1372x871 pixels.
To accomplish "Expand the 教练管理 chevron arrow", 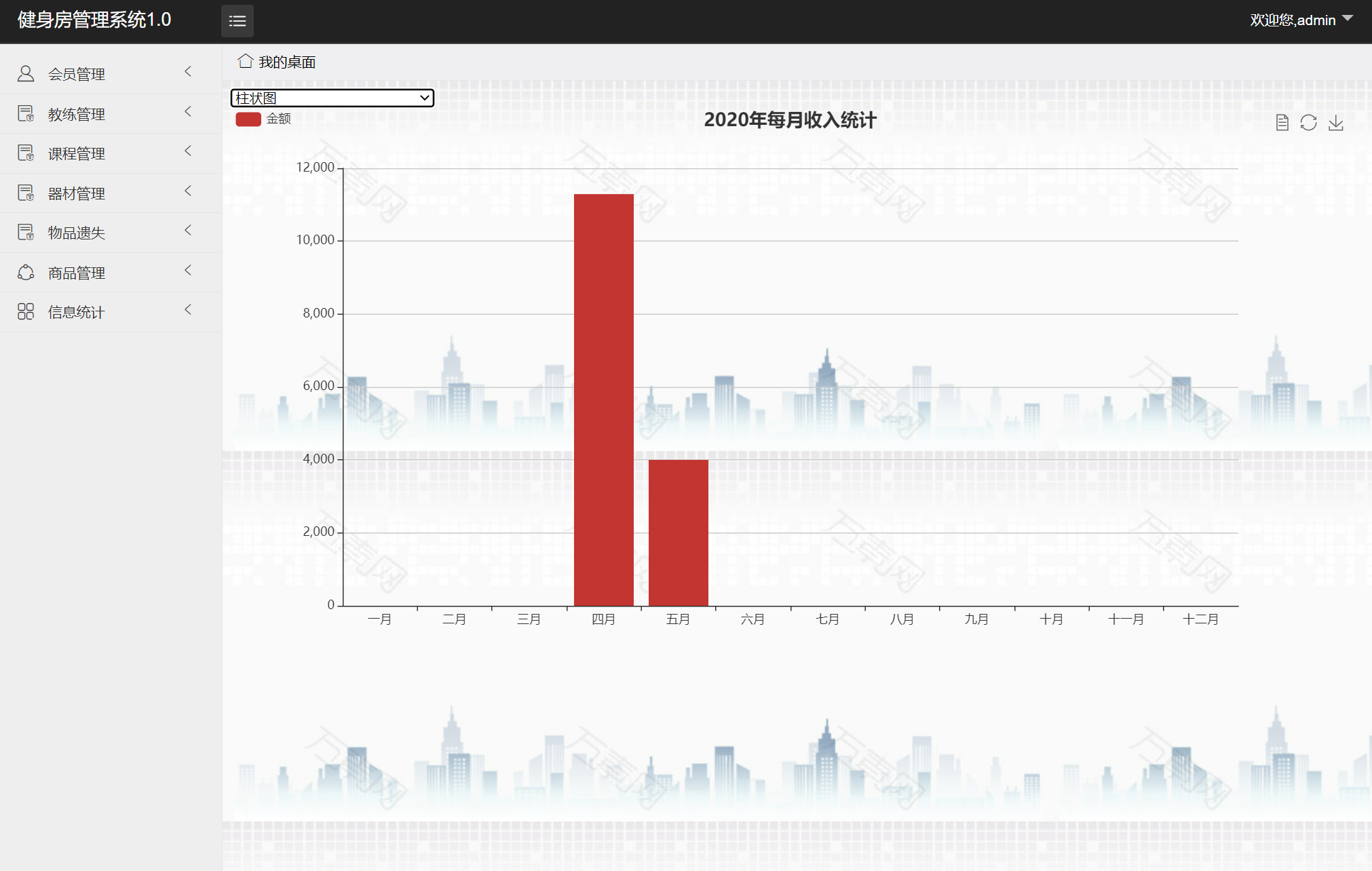I will pyautogui.click(x=188, y=111).
